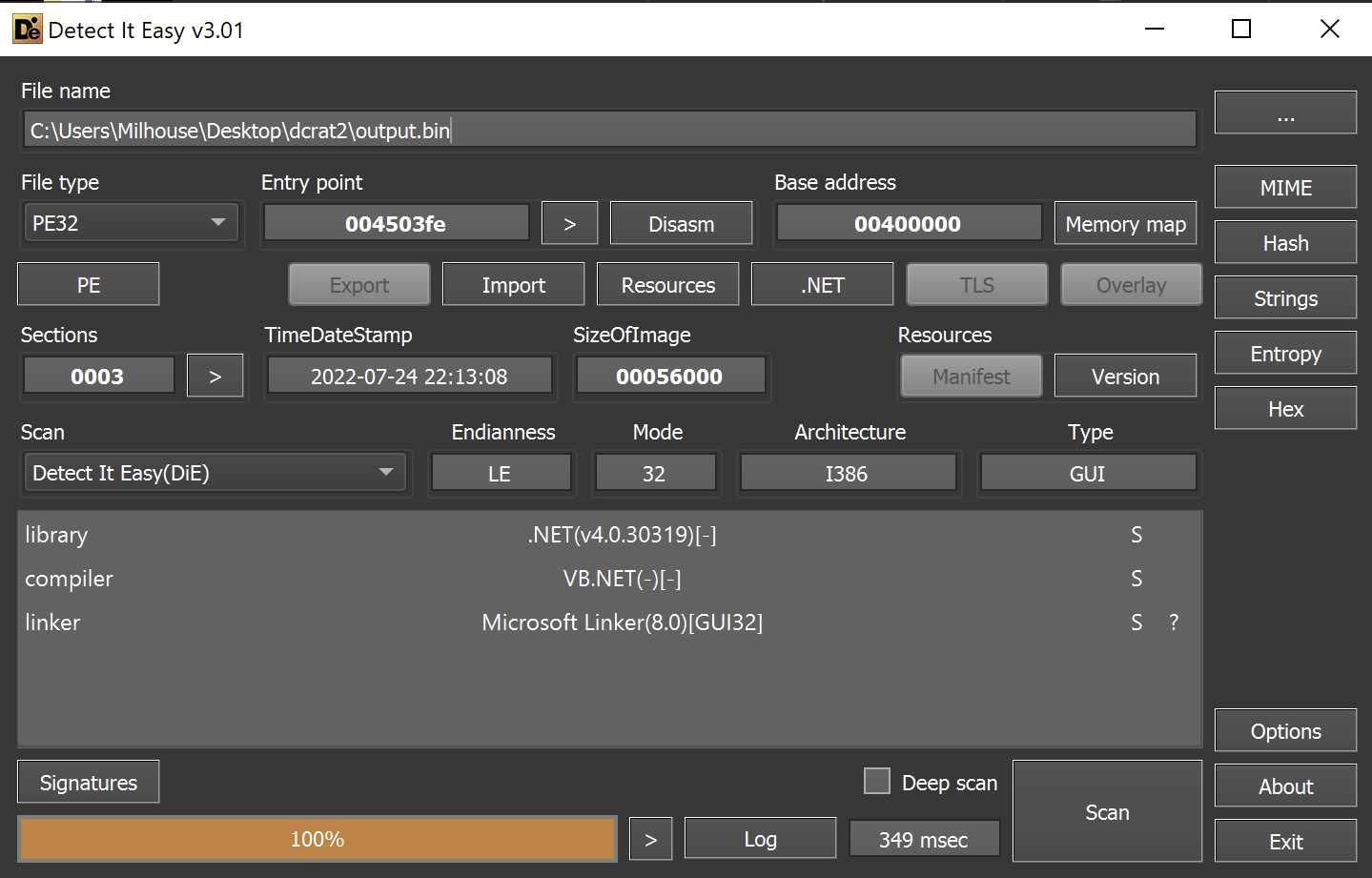Open the .NET information panel

(821, 283)
